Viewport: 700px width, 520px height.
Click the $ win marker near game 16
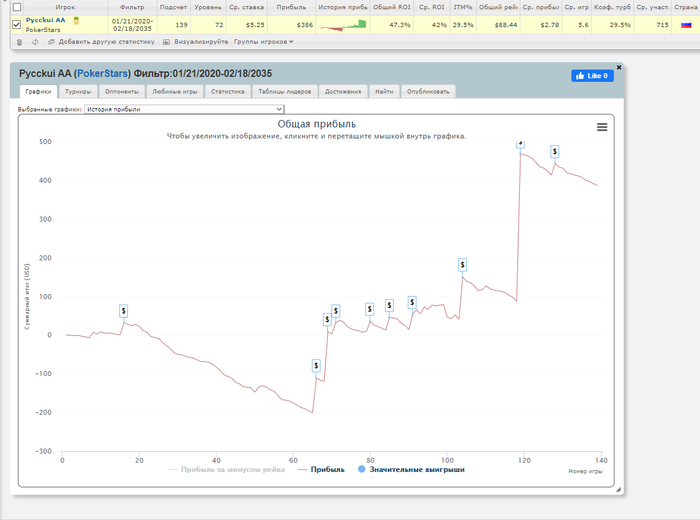point(124,311)
